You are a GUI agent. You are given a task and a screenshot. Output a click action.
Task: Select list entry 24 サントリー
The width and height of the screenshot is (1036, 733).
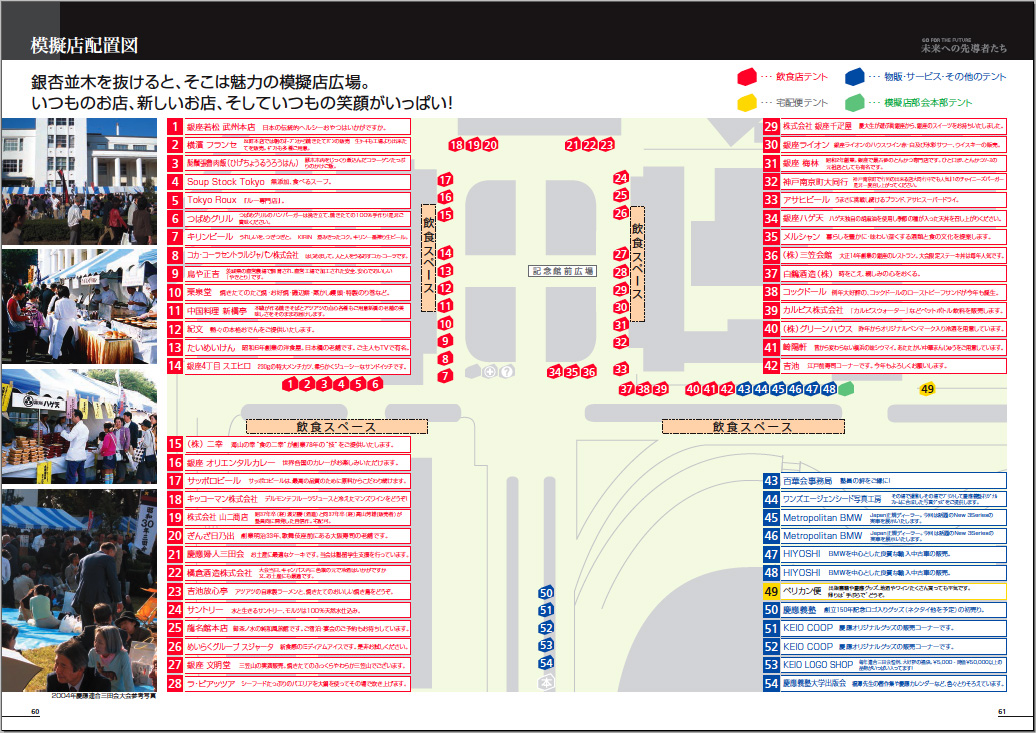pyautogui.click(x=289, y=609)
